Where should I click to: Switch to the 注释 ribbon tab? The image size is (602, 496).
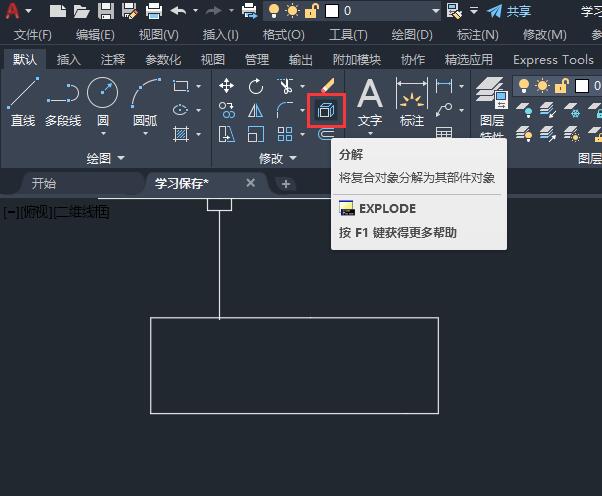[113, 60]
